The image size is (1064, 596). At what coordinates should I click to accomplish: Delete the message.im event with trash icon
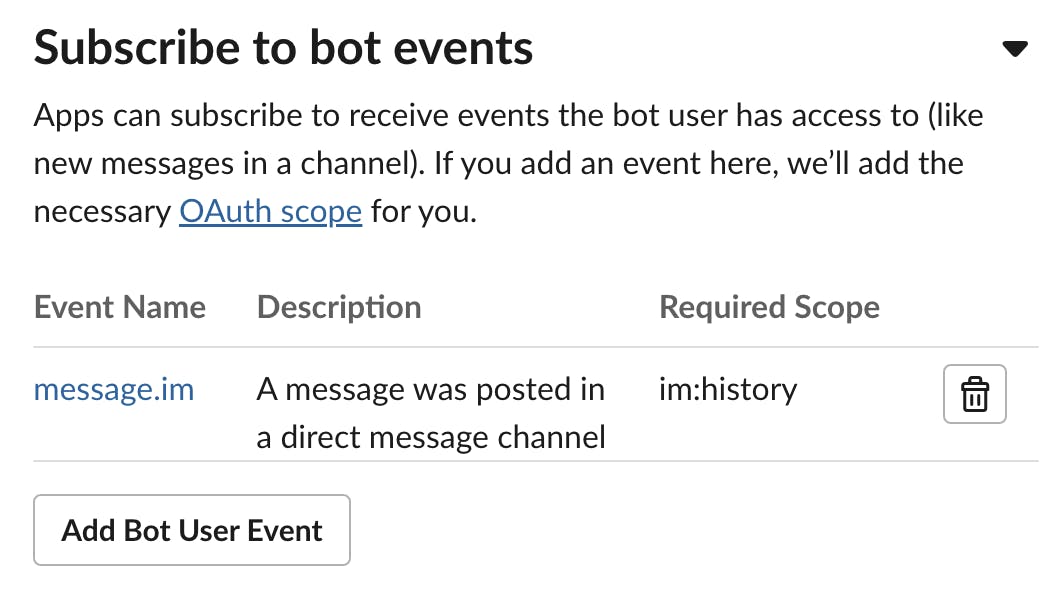974,394
